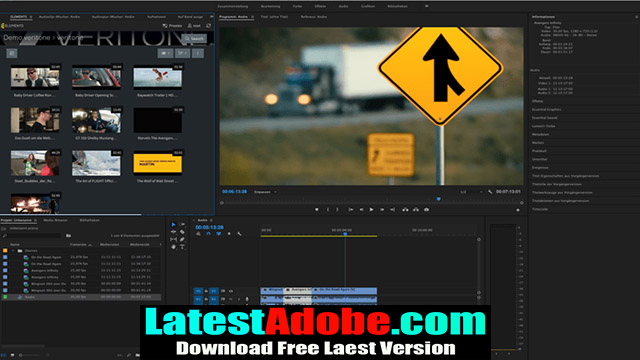This screenshot has width=640, height=360.
Task: Toggle V1 track output eye
Action: click(x=231, y=291)
